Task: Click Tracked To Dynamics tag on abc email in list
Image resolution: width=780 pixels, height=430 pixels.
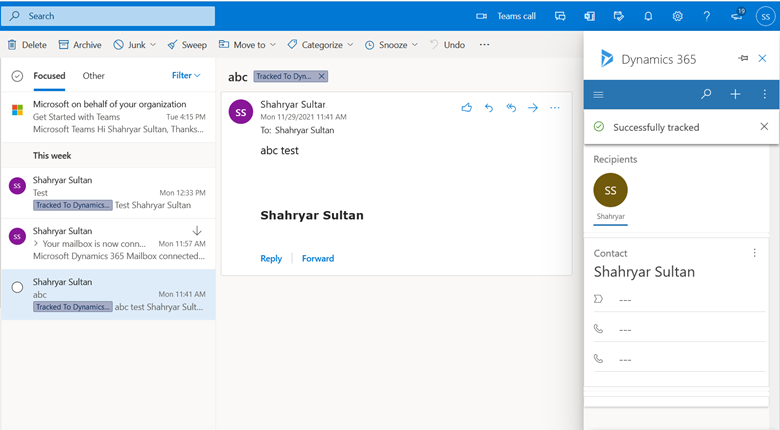Action: click(x=73, y=307)
